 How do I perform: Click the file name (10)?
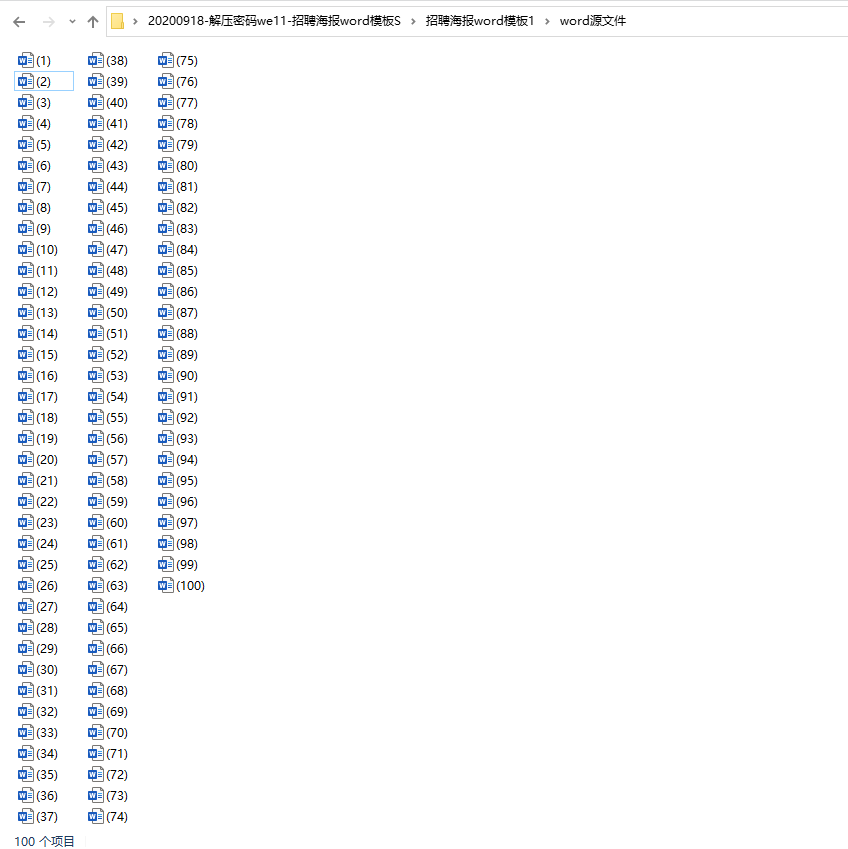click(x=47, y=249)
